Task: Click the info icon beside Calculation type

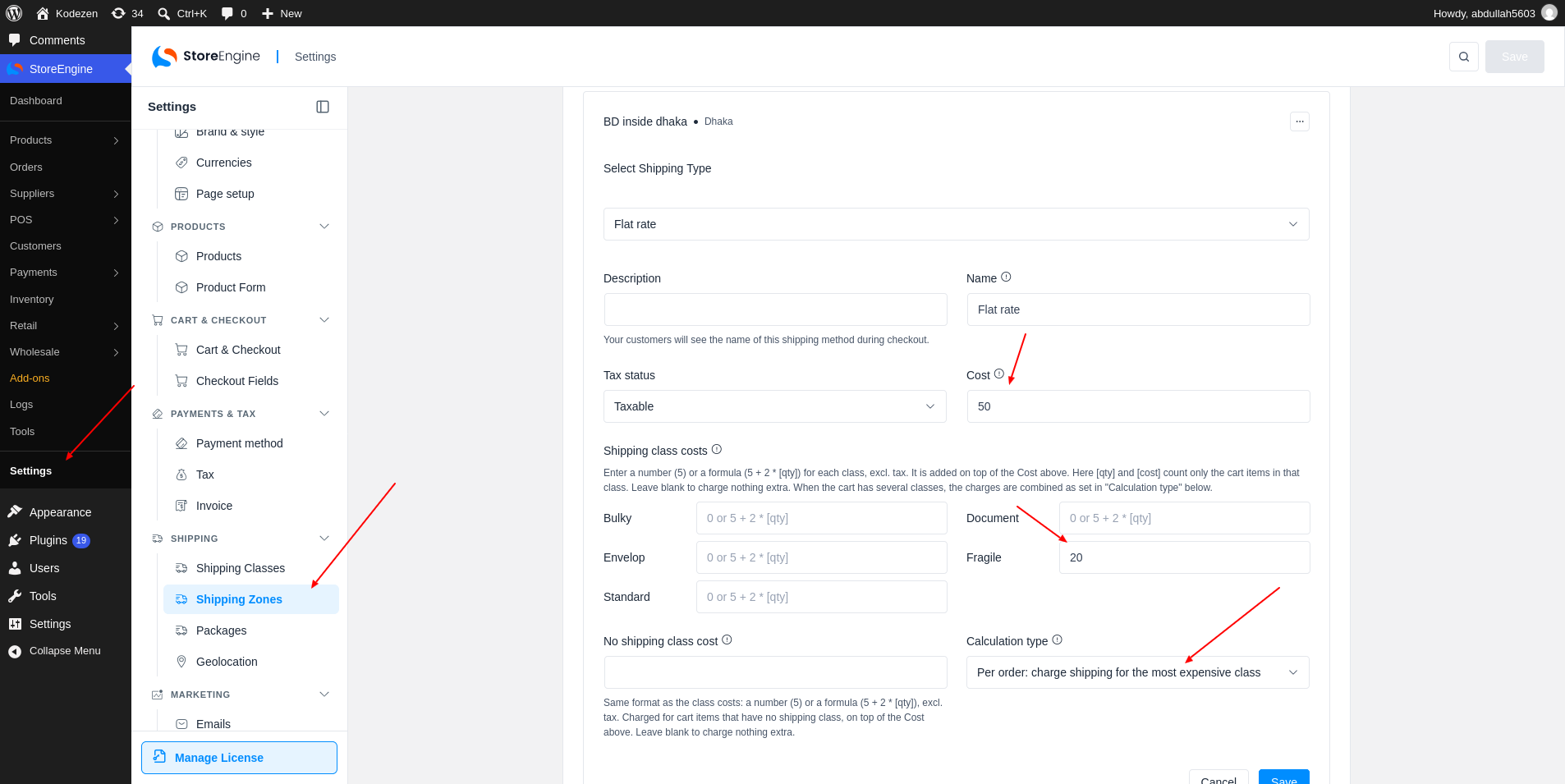Action: tap(1058, 640)
